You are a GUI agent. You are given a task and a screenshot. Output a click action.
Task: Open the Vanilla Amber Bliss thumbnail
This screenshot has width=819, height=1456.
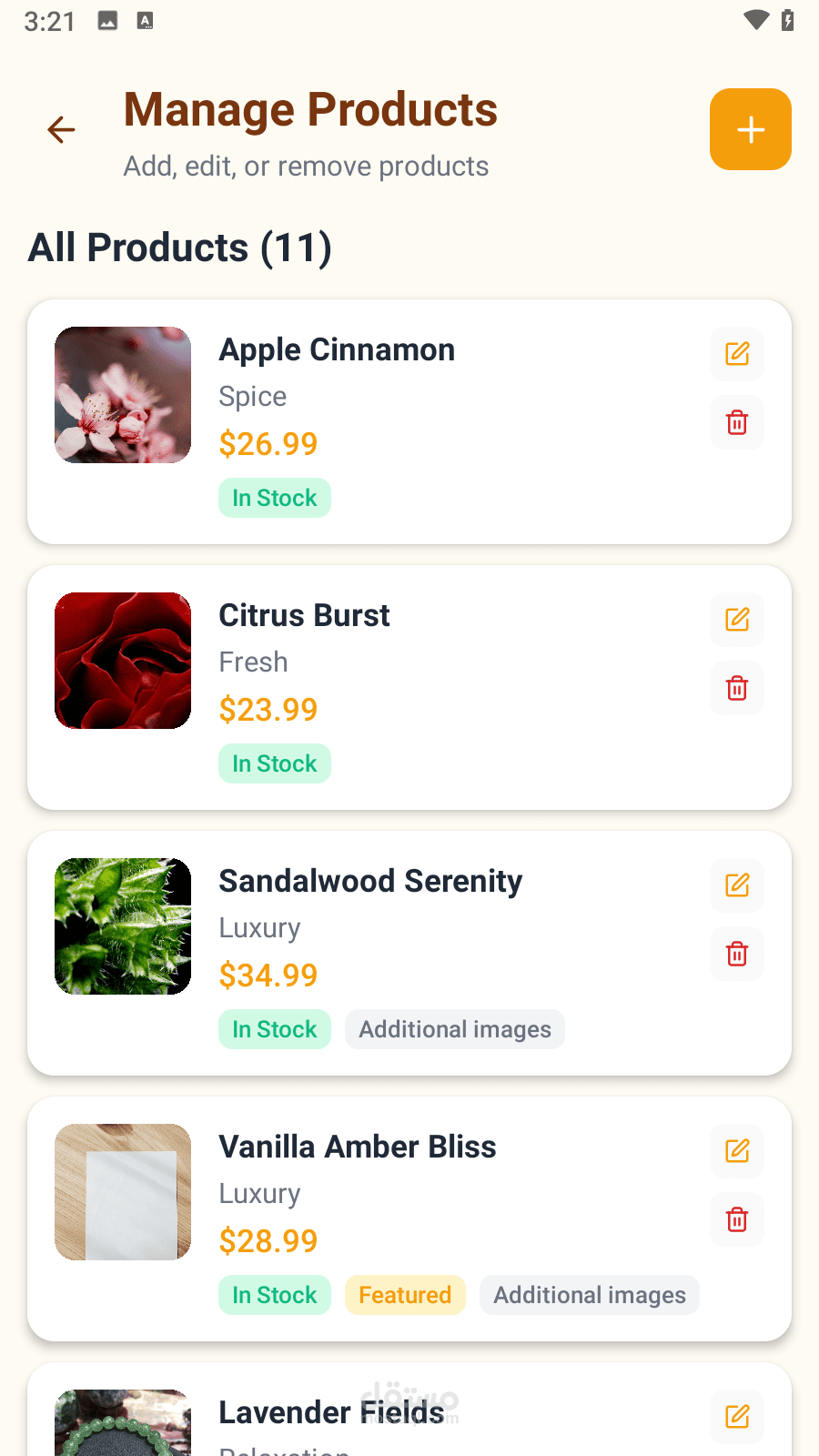(x=123, y=1192)
